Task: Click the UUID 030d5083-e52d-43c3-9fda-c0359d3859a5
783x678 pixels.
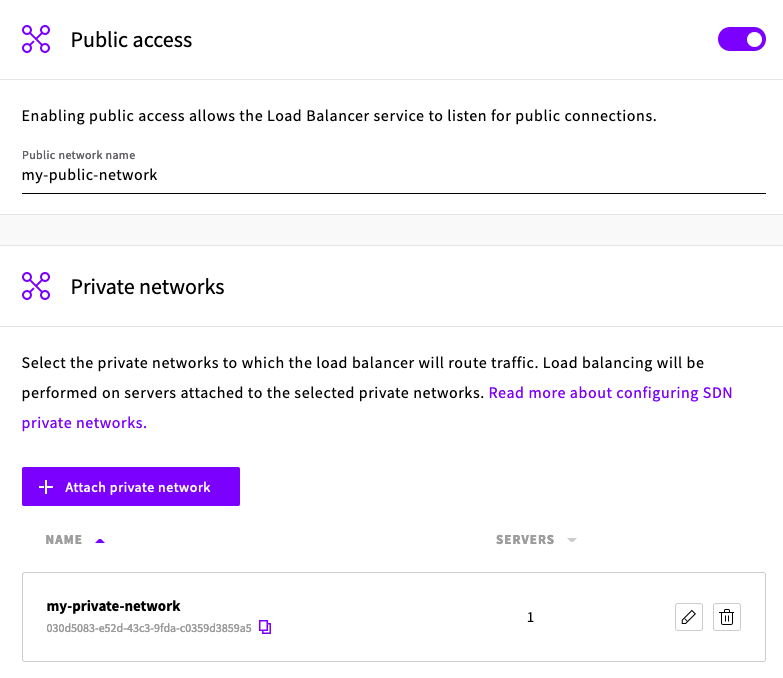Action: click(x=149, y=628)
